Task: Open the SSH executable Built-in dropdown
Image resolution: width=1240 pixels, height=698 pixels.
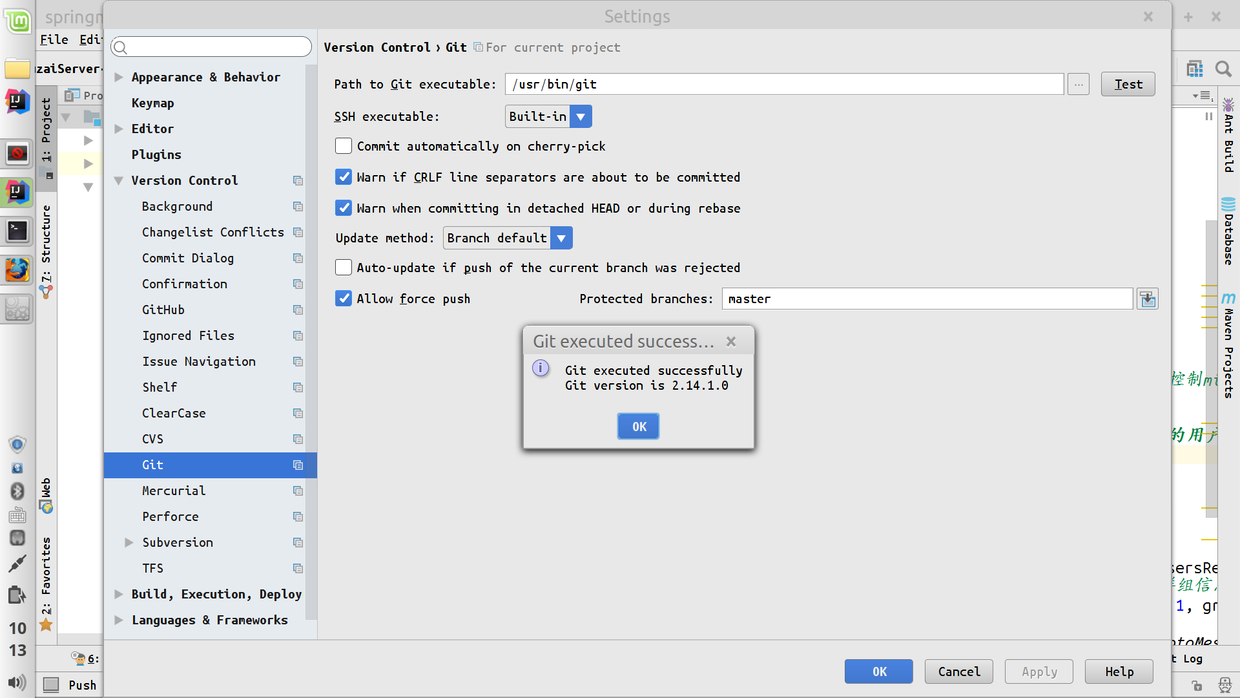Action: click(x=549, y=116)
